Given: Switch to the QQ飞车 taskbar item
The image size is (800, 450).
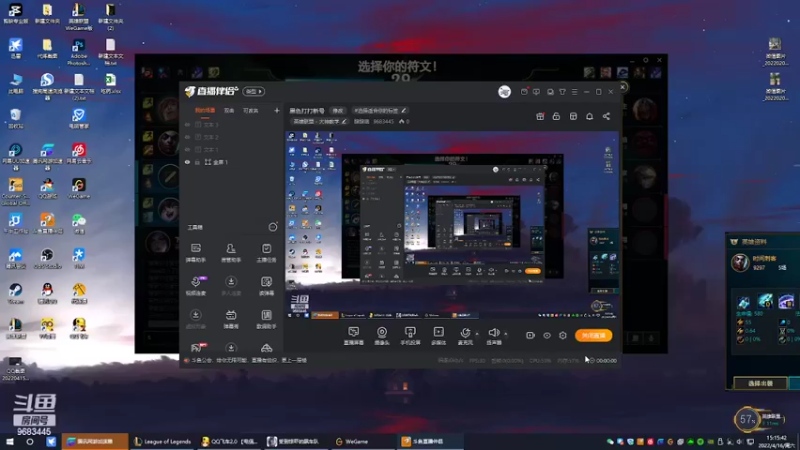Looking at the screenshot, I should pyautogui.click(x=230, y=441).
